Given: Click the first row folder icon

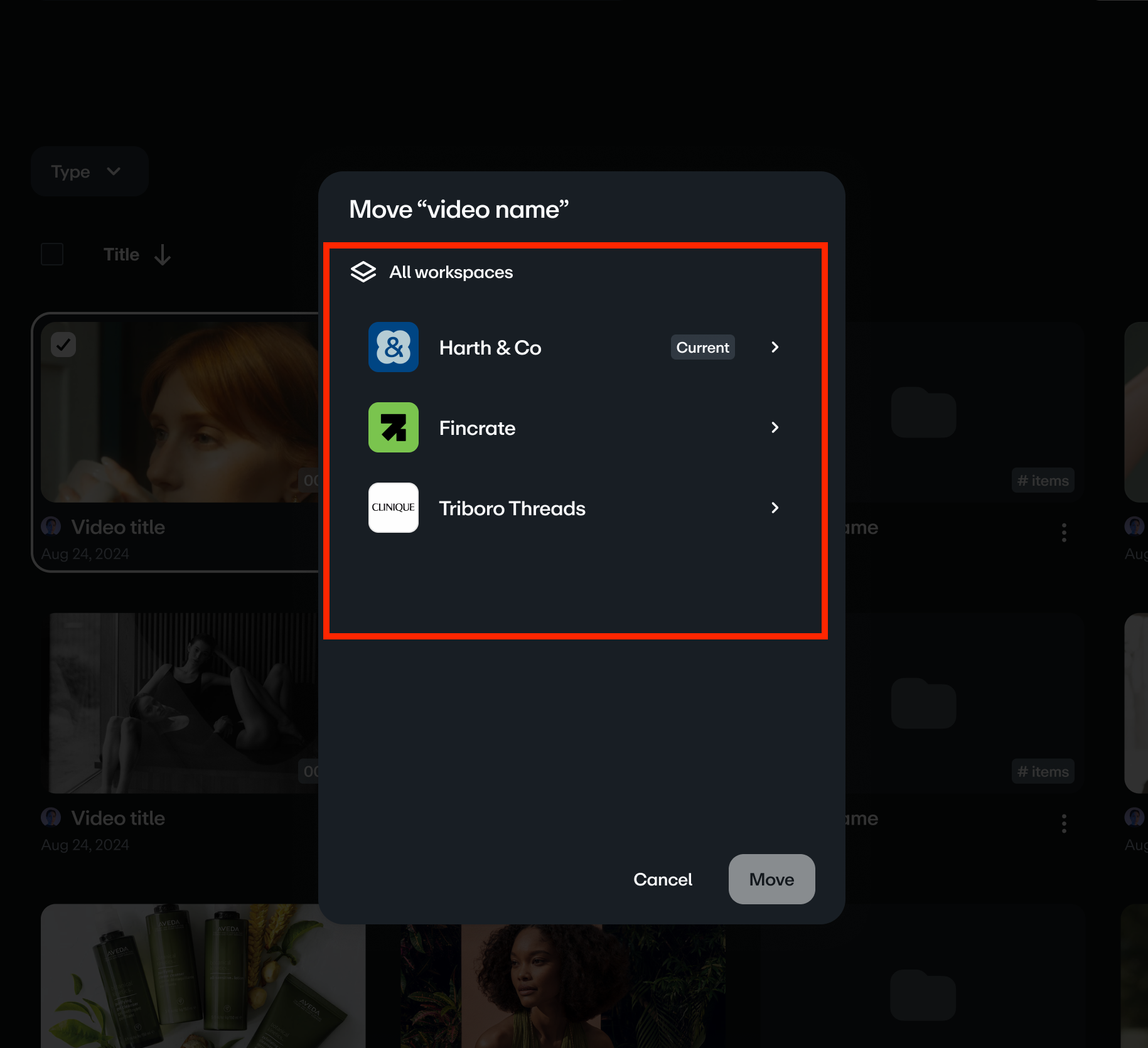Looking at the screenshot, I should [923, 412].
